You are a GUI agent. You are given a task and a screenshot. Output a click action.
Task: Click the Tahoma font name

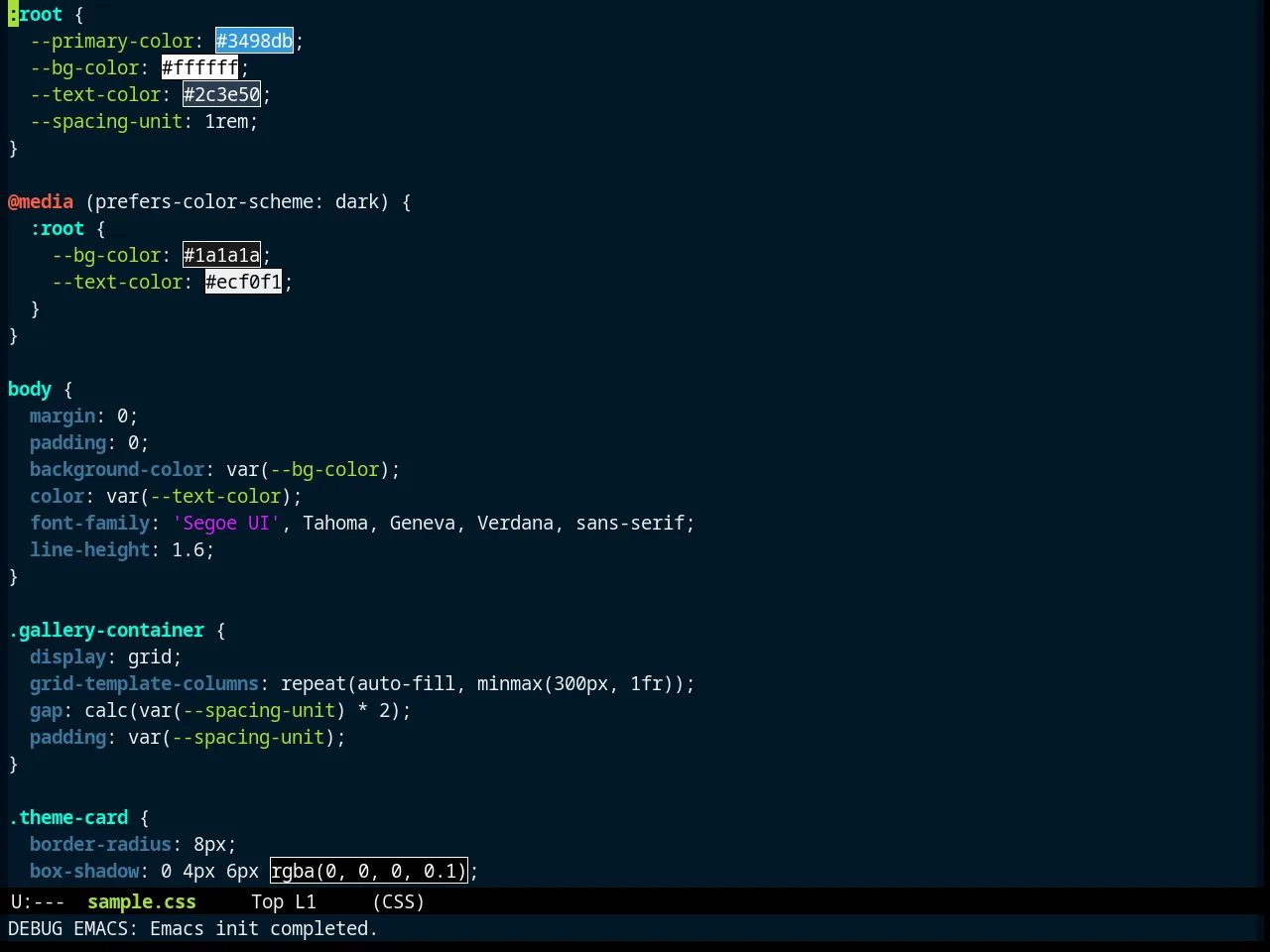pos(335,523)
